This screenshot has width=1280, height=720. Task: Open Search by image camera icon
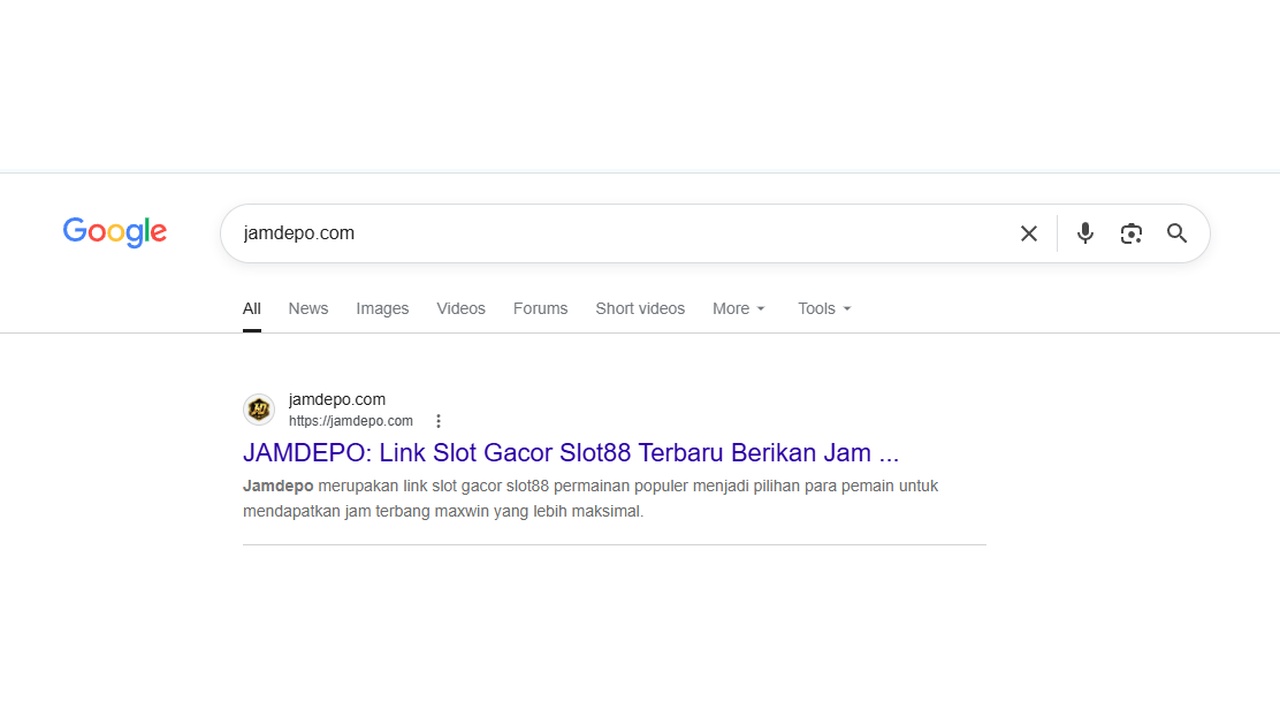[1131, 233]
